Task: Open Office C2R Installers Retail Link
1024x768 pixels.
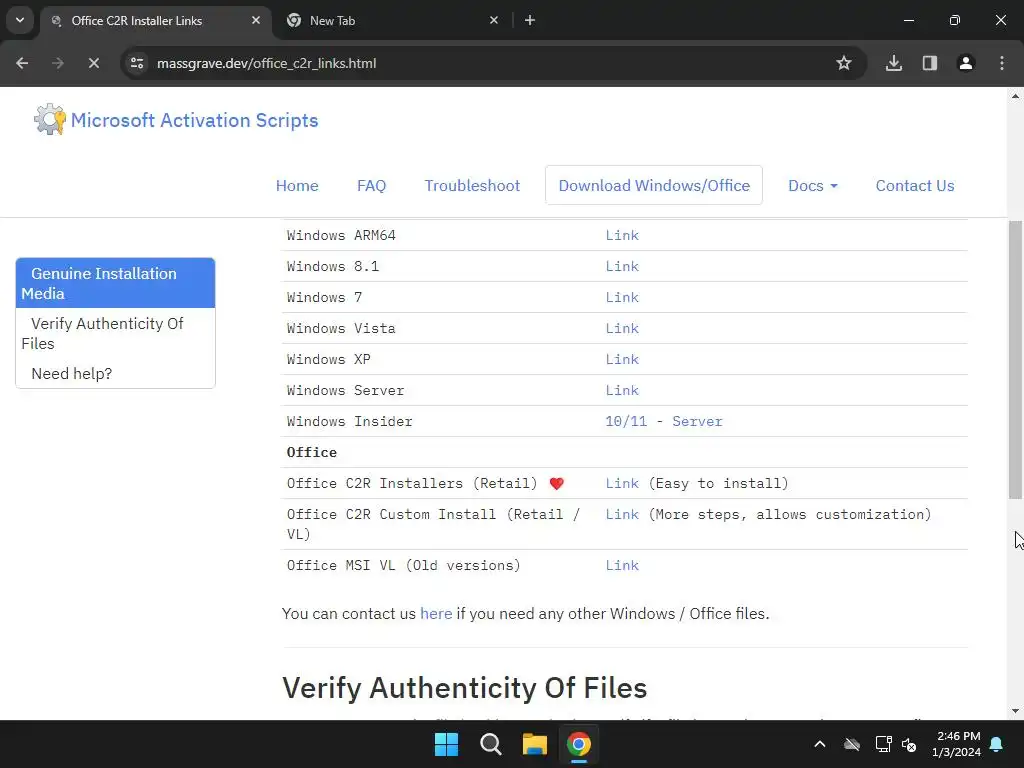Action: [622, 483]
